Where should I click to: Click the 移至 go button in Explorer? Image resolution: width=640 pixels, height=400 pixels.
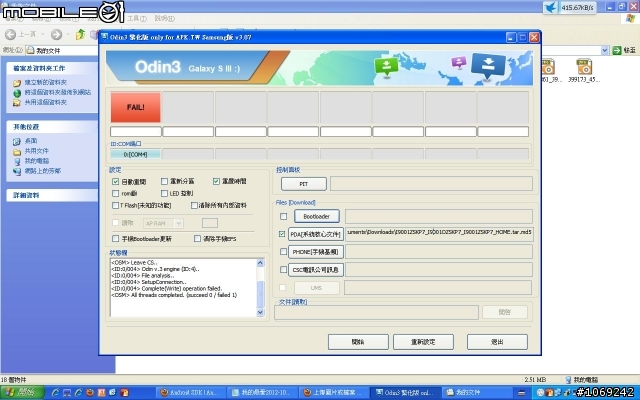pos(624,51)
